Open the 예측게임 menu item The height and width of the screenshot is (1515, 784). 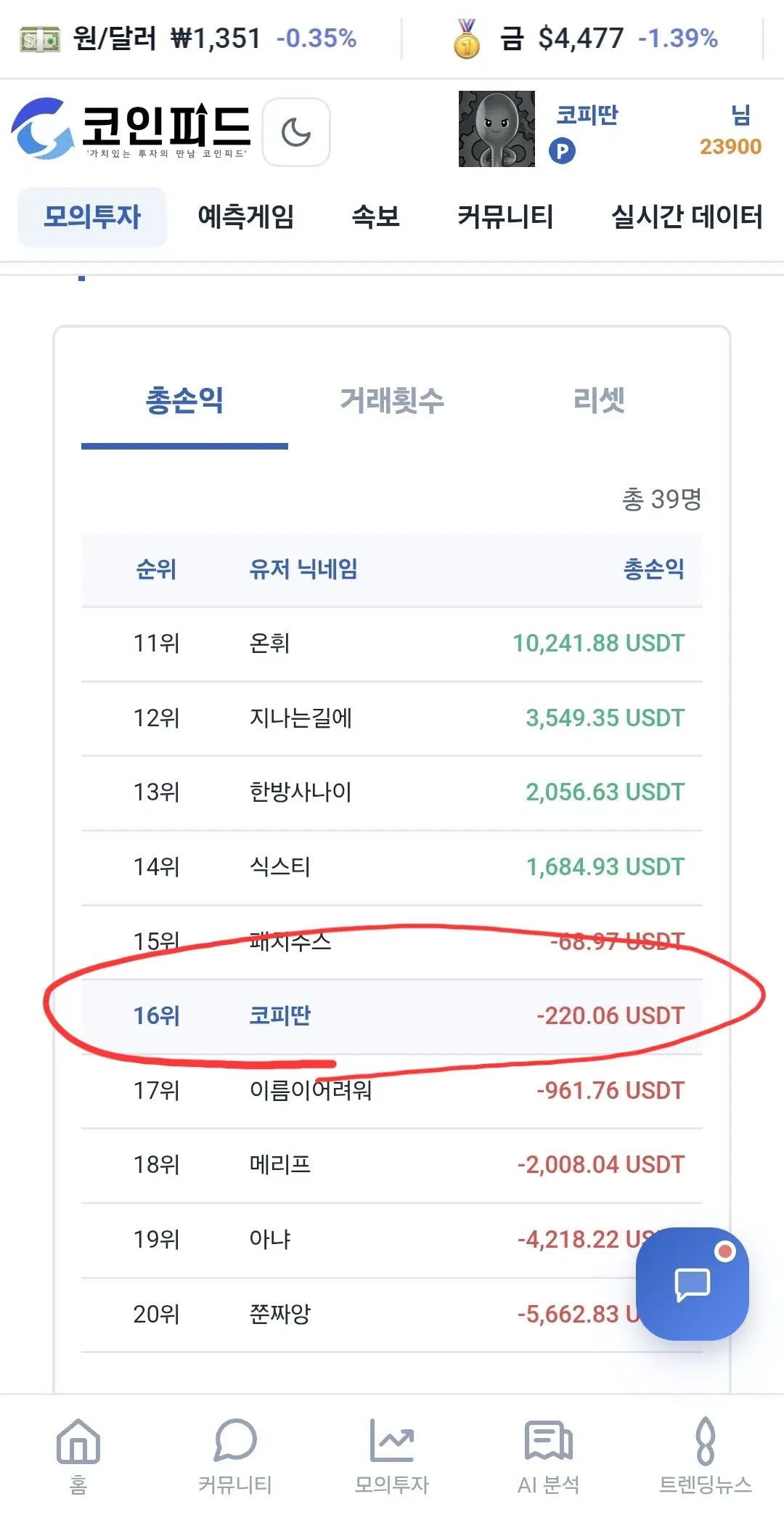pyautogui.click(x=246, y=216)
